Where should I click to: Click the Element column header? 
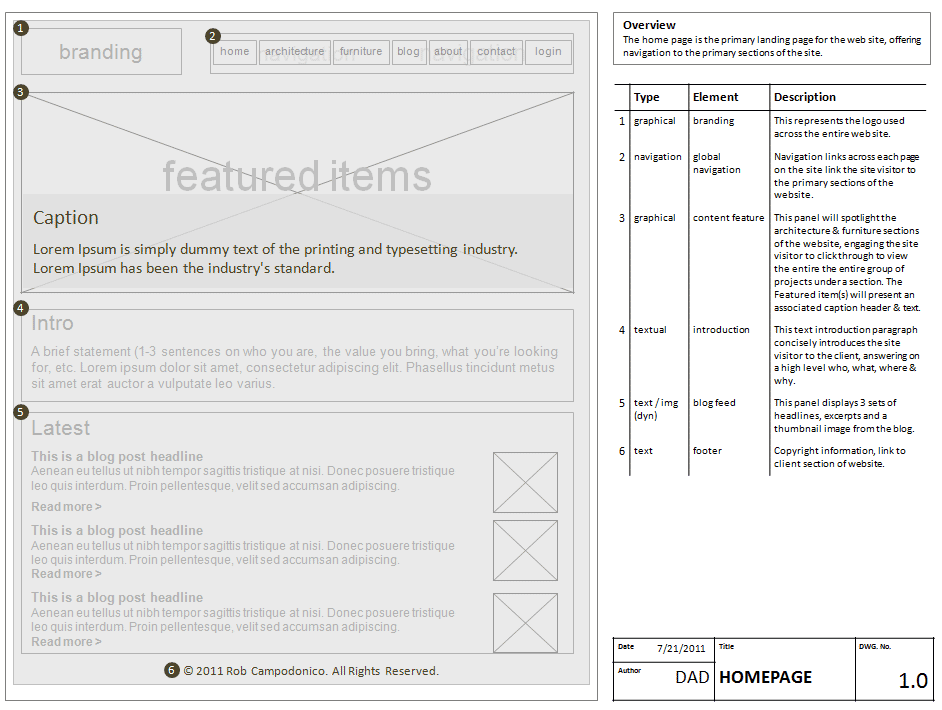(x=716, y=97)
